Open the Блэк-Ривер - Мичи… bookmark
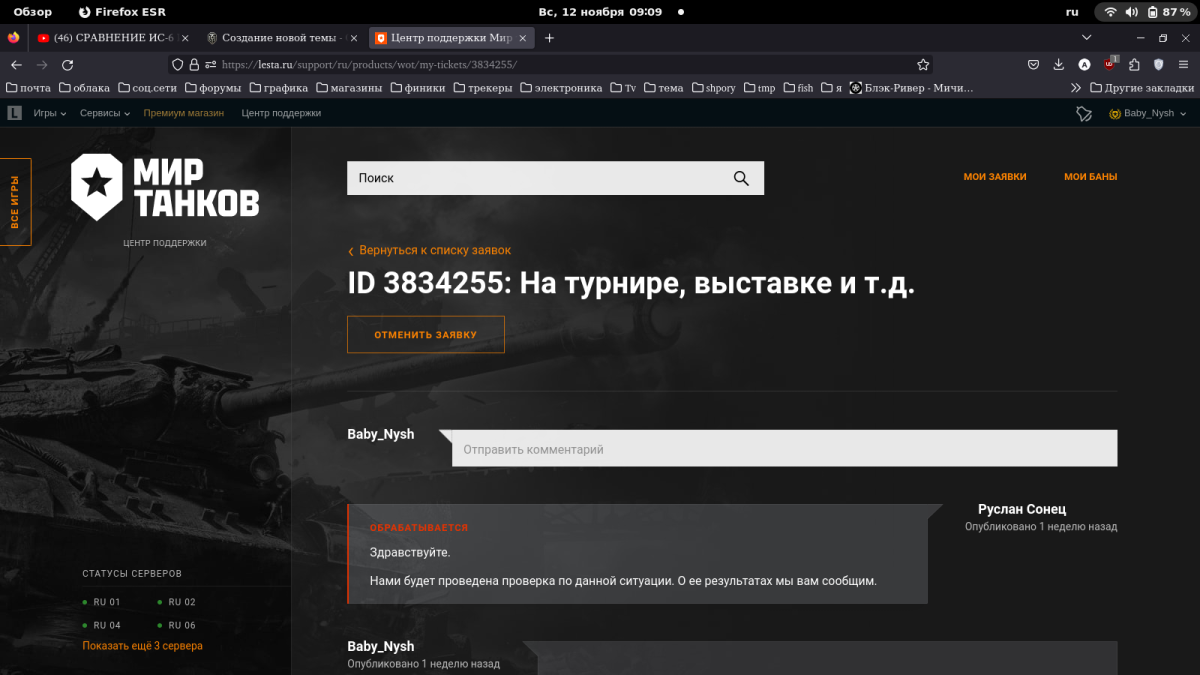The width and height of the screenshot is (1200, 675). 911,88
